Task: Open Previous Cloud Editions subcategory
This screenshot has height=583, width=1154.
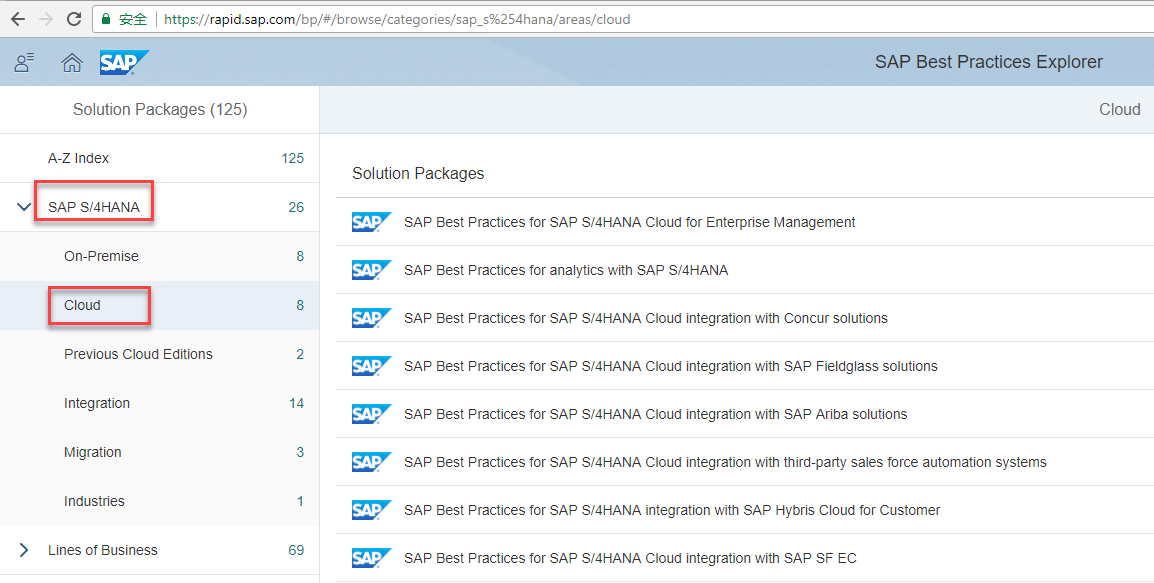Action: click(x=160, y=354)
